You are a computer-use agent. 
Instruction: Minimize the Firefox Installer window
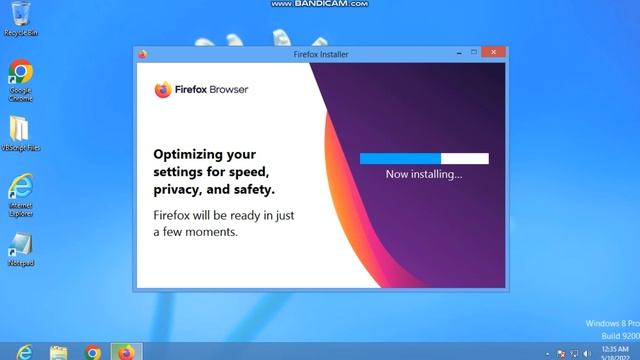459,52
